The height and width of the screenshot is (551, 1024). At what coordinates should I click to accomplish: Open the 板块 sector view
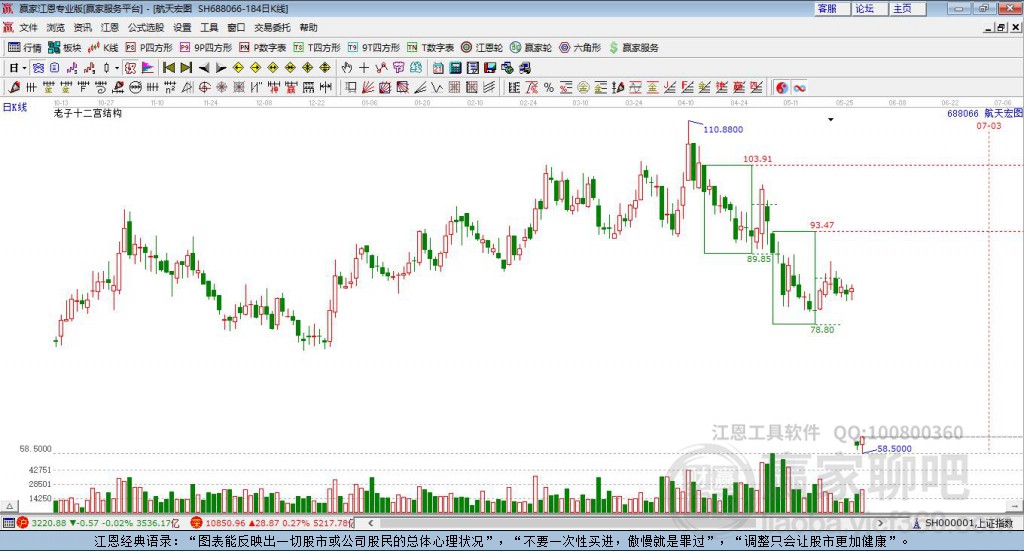coord(65,48)
